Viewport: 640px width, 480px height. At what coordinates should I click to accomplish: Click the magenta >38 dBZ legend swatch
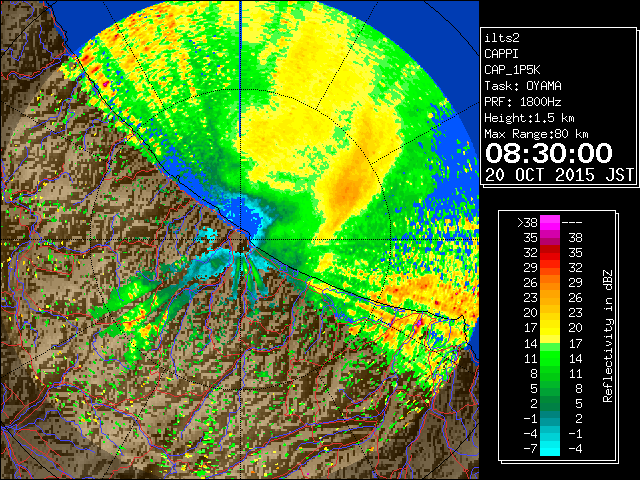pos(550,222)
